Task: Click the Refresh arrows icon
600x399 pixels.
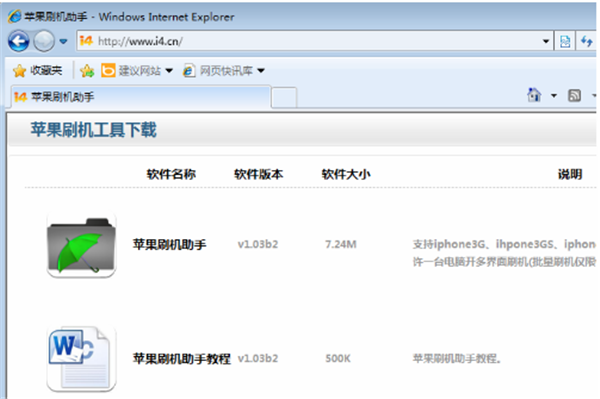Action: tap(587, 41)
